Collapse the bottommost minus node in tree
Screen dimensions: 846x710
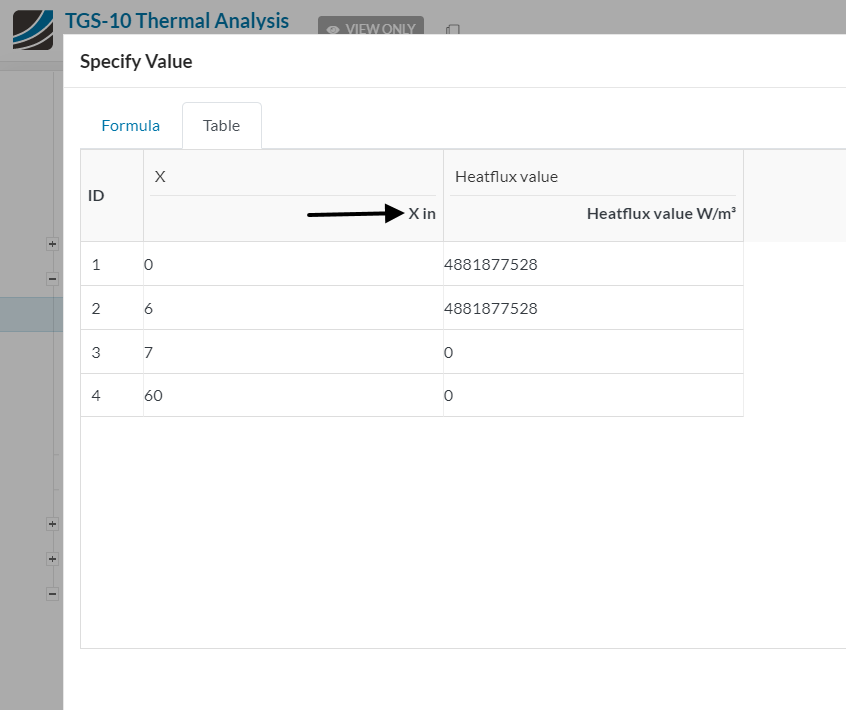pyautogui.click(x=52, y=593)
